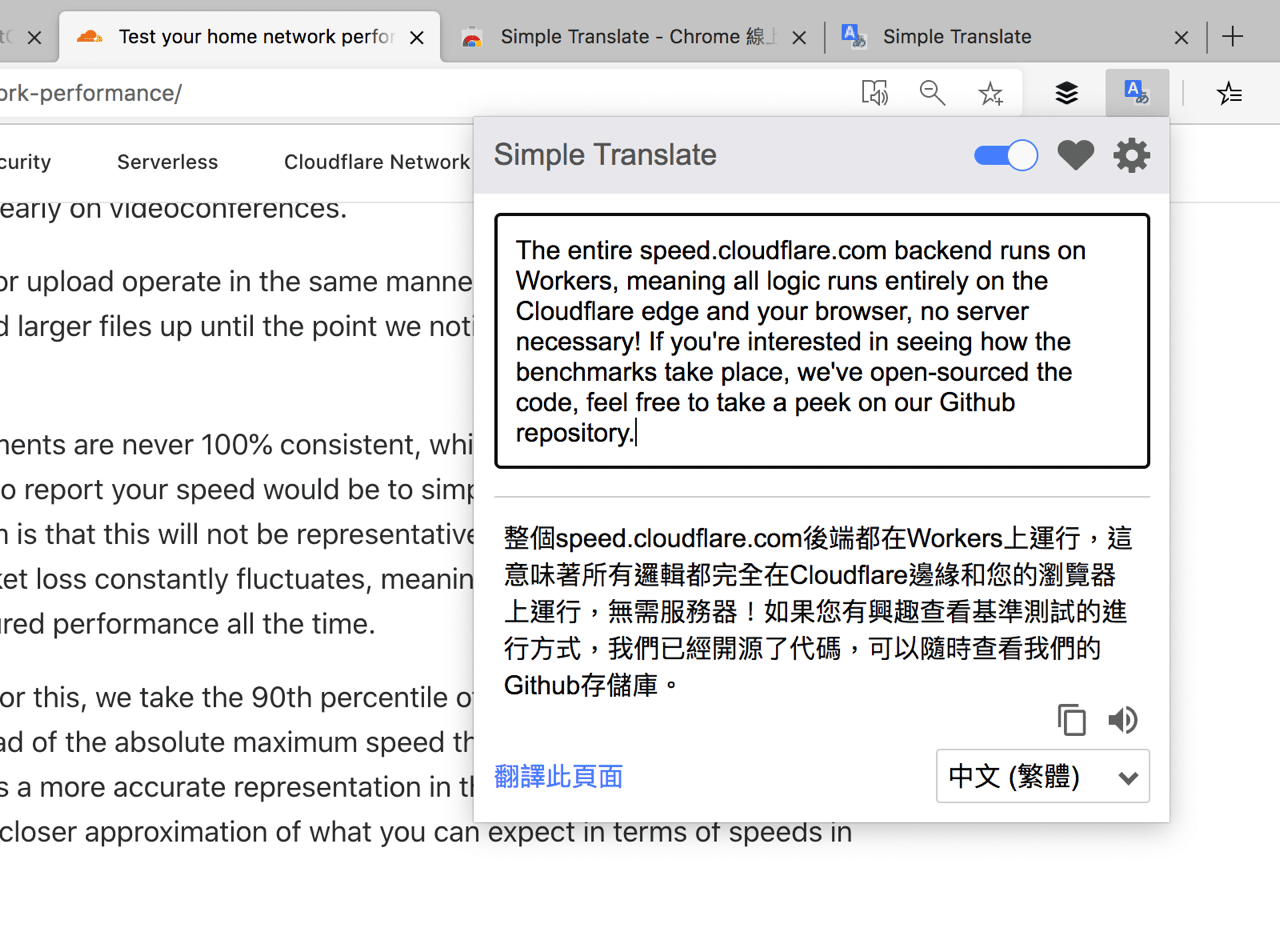Select the zoom magnifier icon in address bar
1280x928 pixels.
coord(932,92)
